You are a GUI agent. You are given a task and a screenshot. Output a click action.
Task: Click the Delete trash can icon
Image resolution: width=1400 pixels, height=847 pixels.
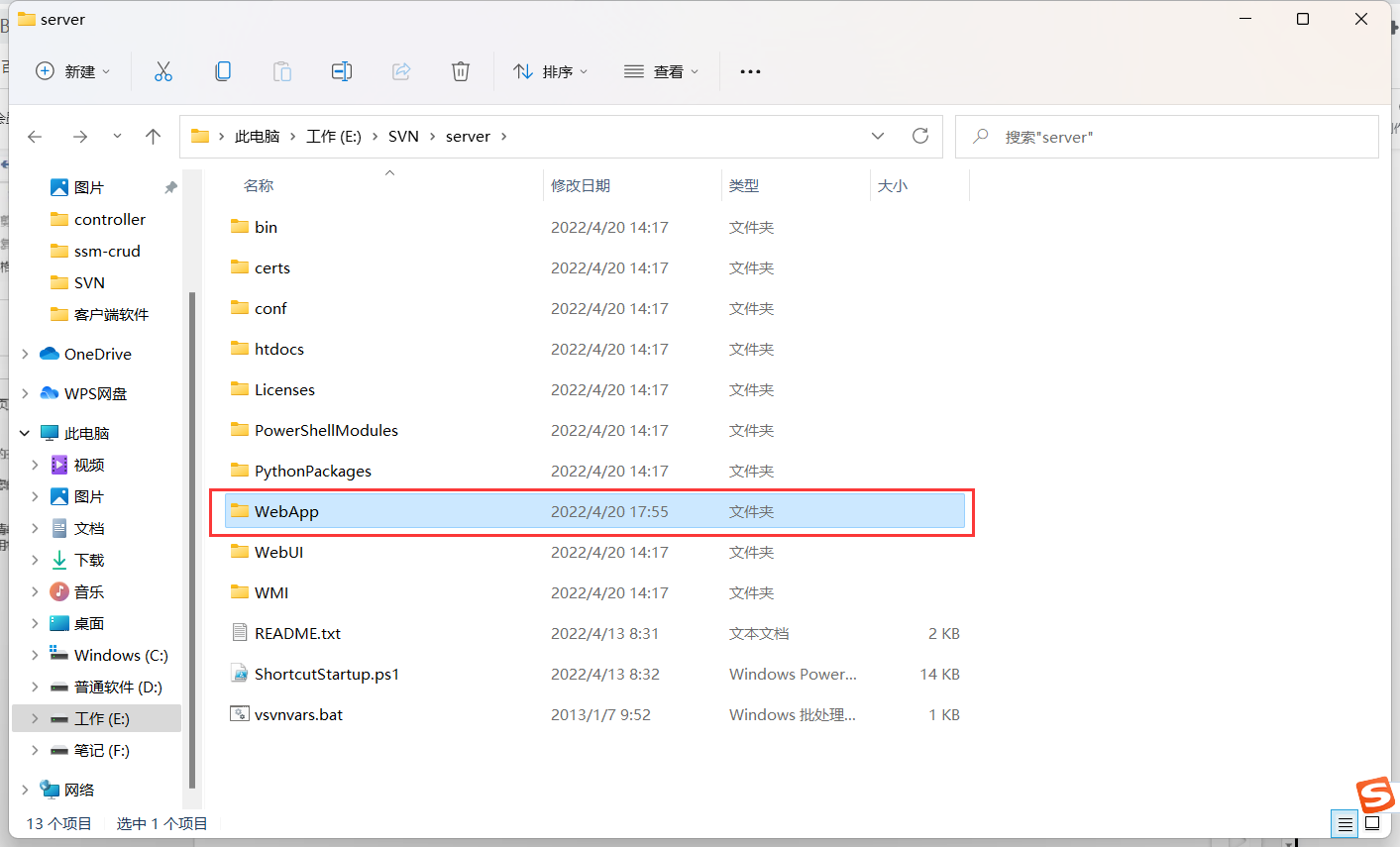461,71
